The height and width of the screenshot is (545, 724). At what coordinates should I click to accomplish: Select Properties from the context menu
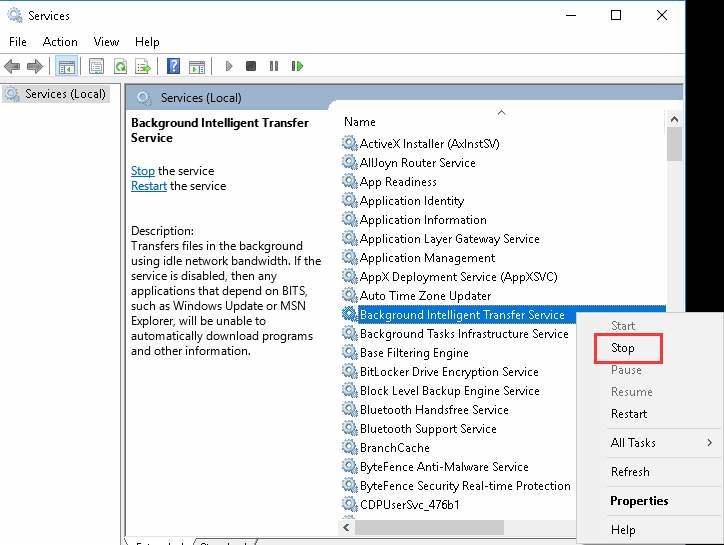coord(639,501)
